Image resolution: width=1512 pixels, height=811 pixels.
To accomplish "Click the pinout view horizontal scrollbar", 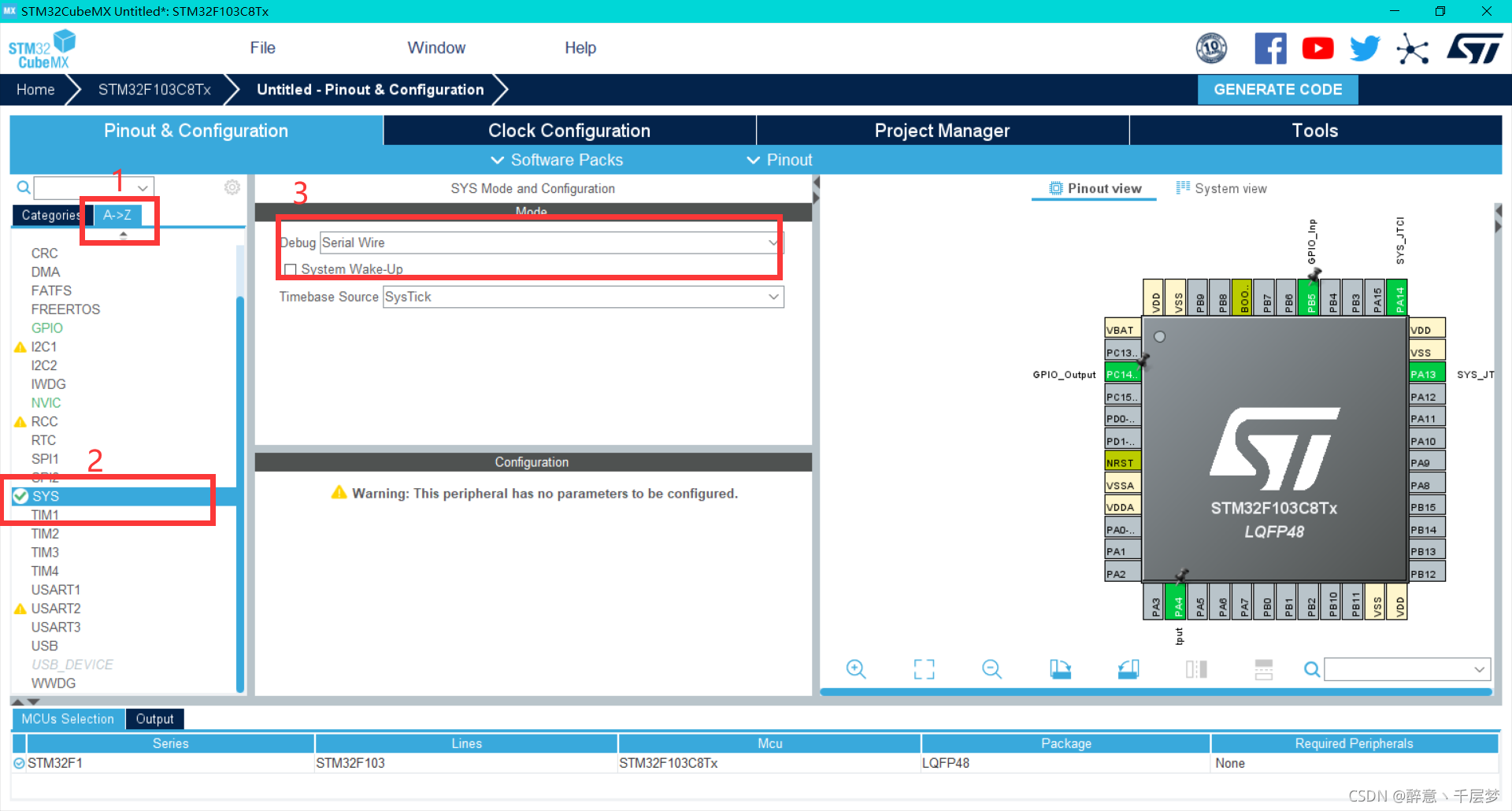I will (x=1156, y=692).
